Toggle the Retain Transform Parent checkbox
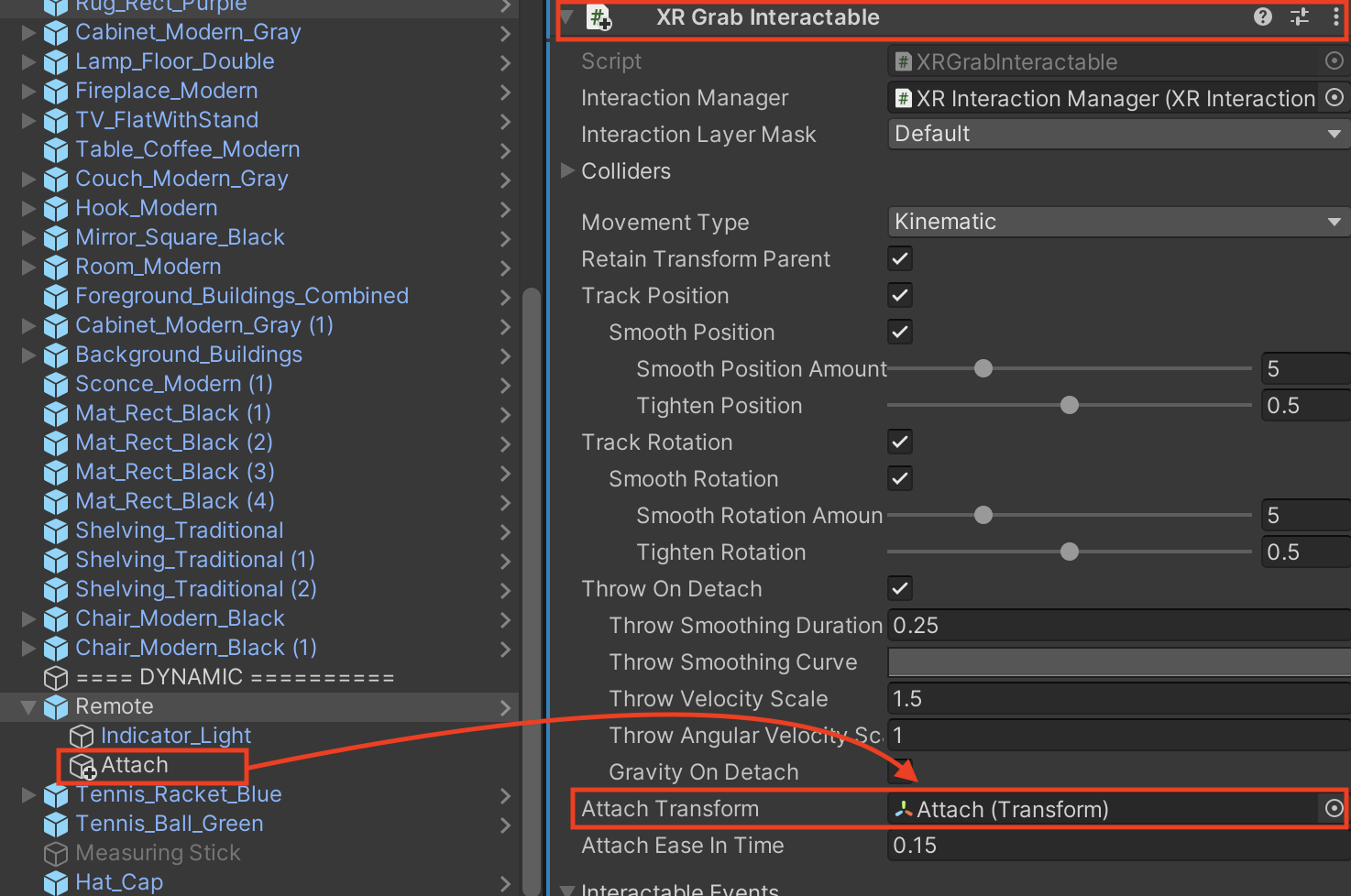The image size is (1351, 896). tap(900, 258)
